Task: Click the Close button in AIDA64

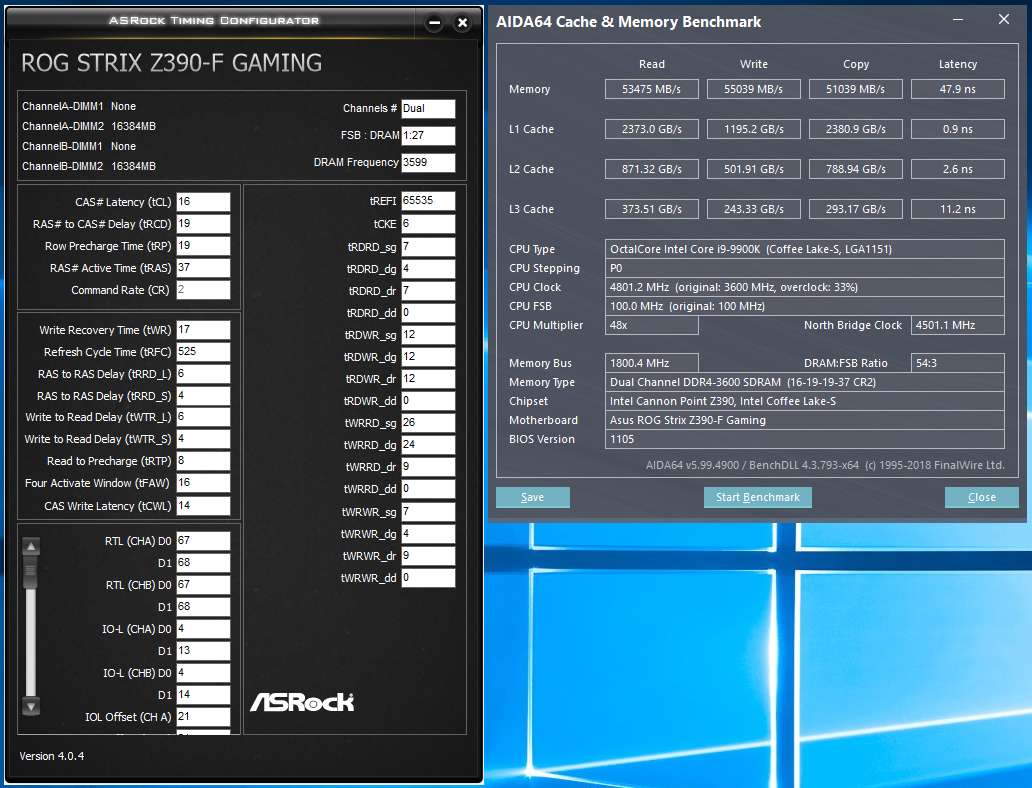Action: [x=981, y=497]
